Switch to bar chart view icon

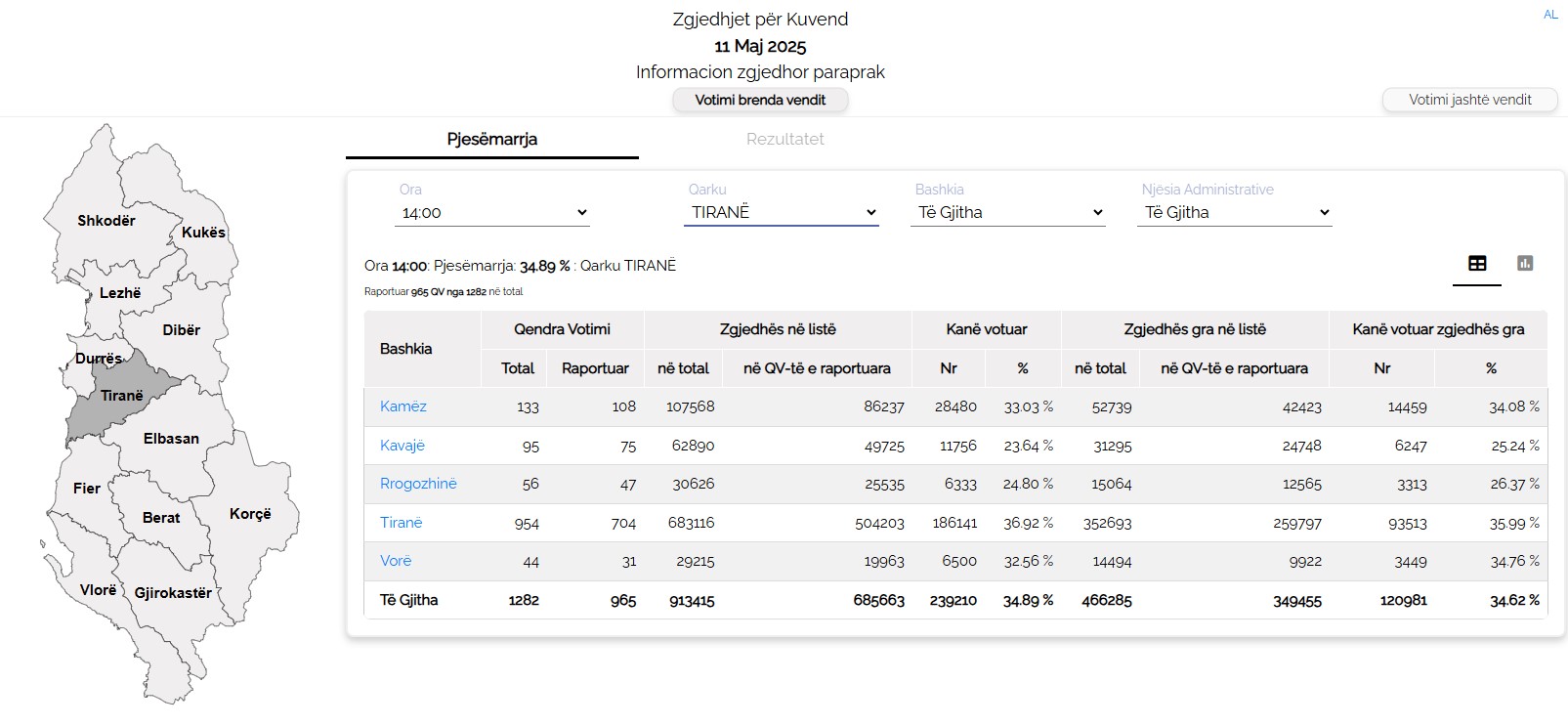coord(1524,264)
